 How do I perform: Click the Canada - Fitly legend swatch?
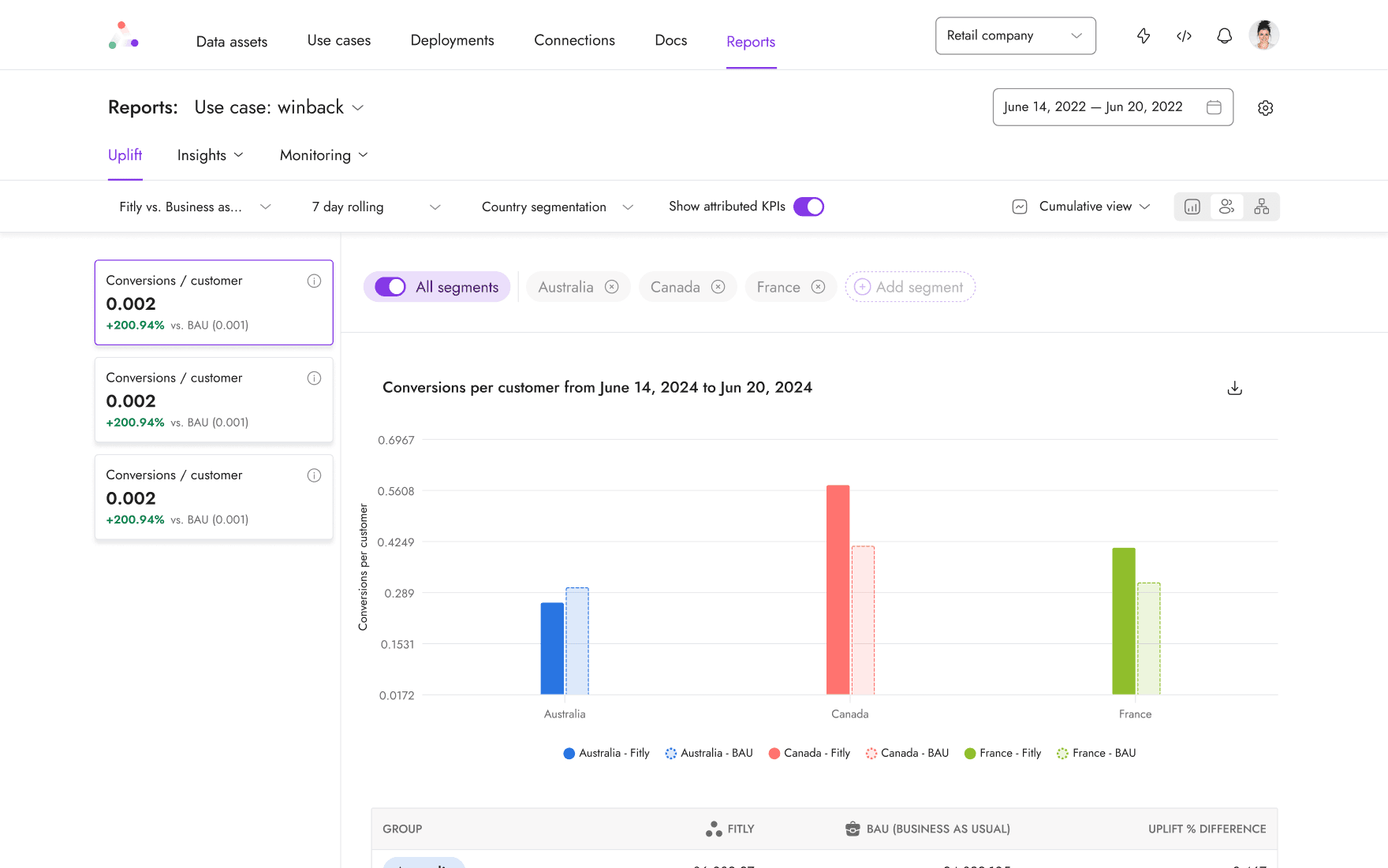tap(774, 753)
